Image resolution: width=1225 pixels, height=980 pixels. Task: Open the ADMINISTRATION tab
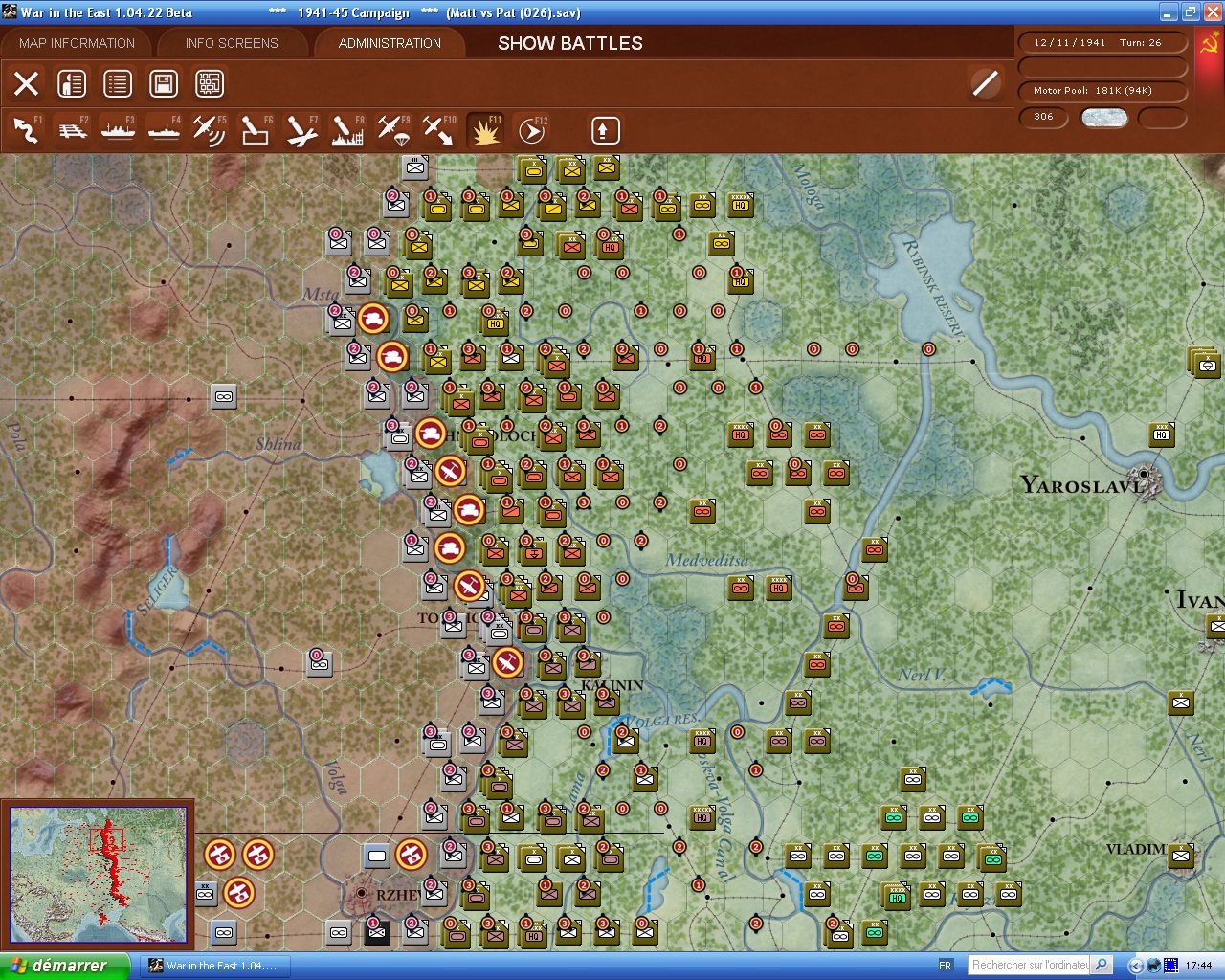[x=390, y=43]
